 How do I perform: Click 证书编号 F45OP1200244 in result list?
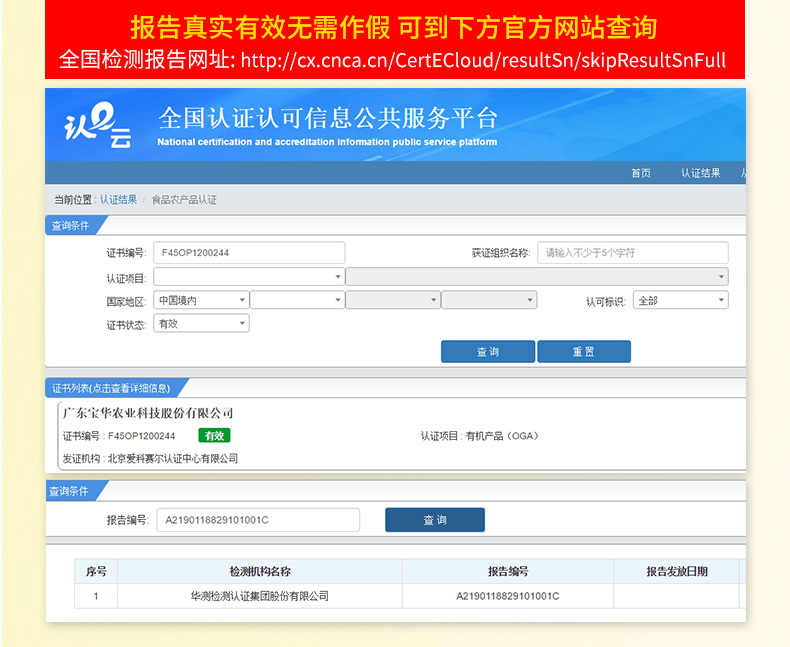(119, 436)
